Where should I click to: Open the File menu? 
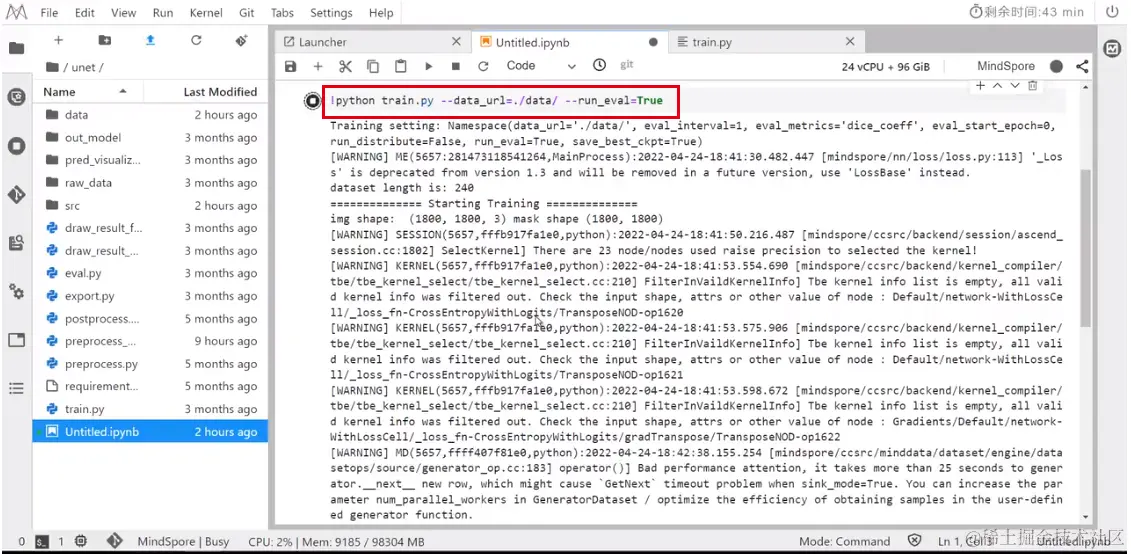coord(50,13)
